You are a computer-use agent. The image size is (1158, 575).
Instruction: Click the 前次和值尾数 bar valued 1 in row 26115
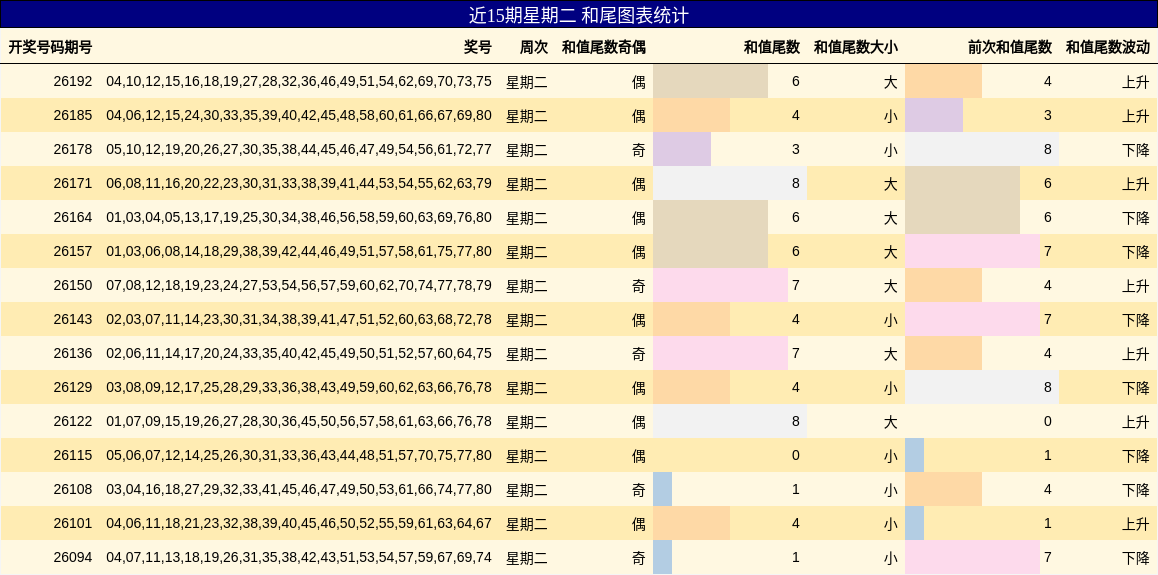tap(915, 455)
